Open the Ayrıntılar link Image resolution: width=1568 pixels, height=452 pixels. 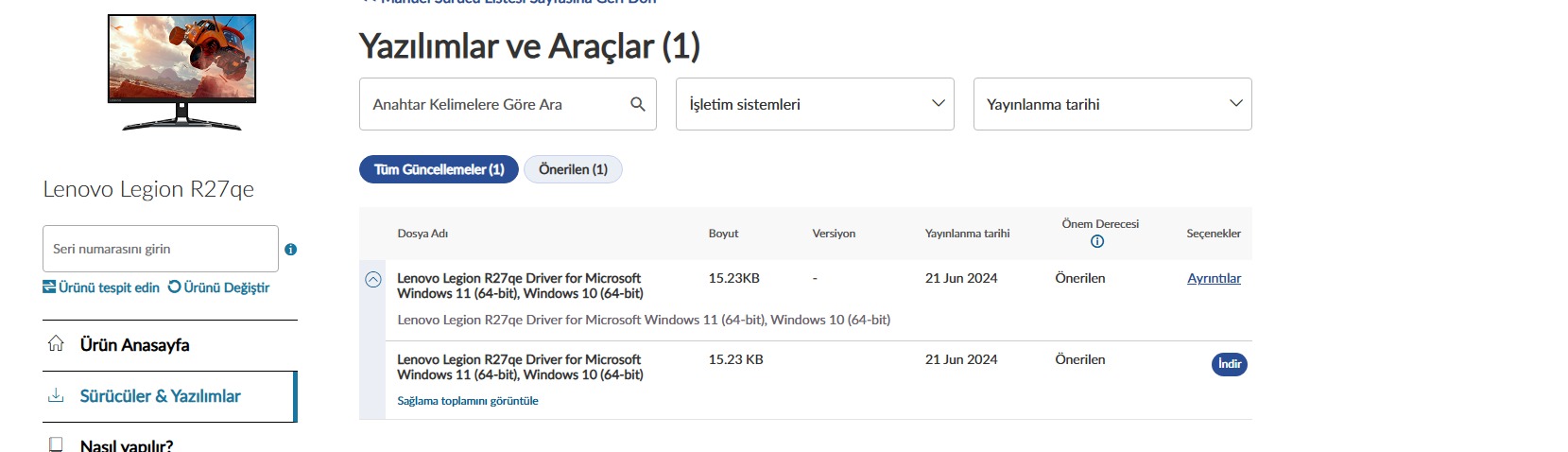tap(1214, 278)
